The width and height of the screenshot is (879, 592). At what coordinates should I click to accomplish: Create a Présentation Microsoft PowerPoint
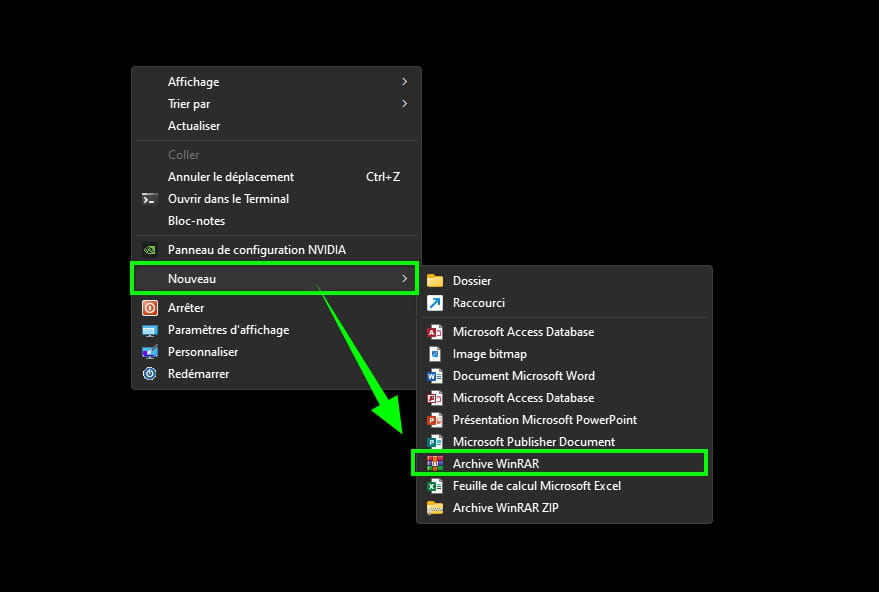pyautogui.click(x=565, y=419)
